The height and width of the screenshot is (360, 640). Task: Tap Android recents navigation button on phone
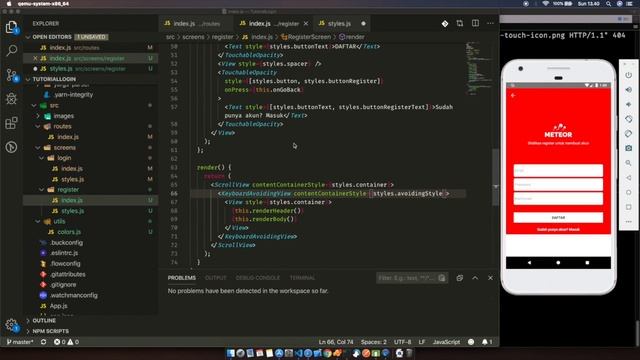pos(587,263)
